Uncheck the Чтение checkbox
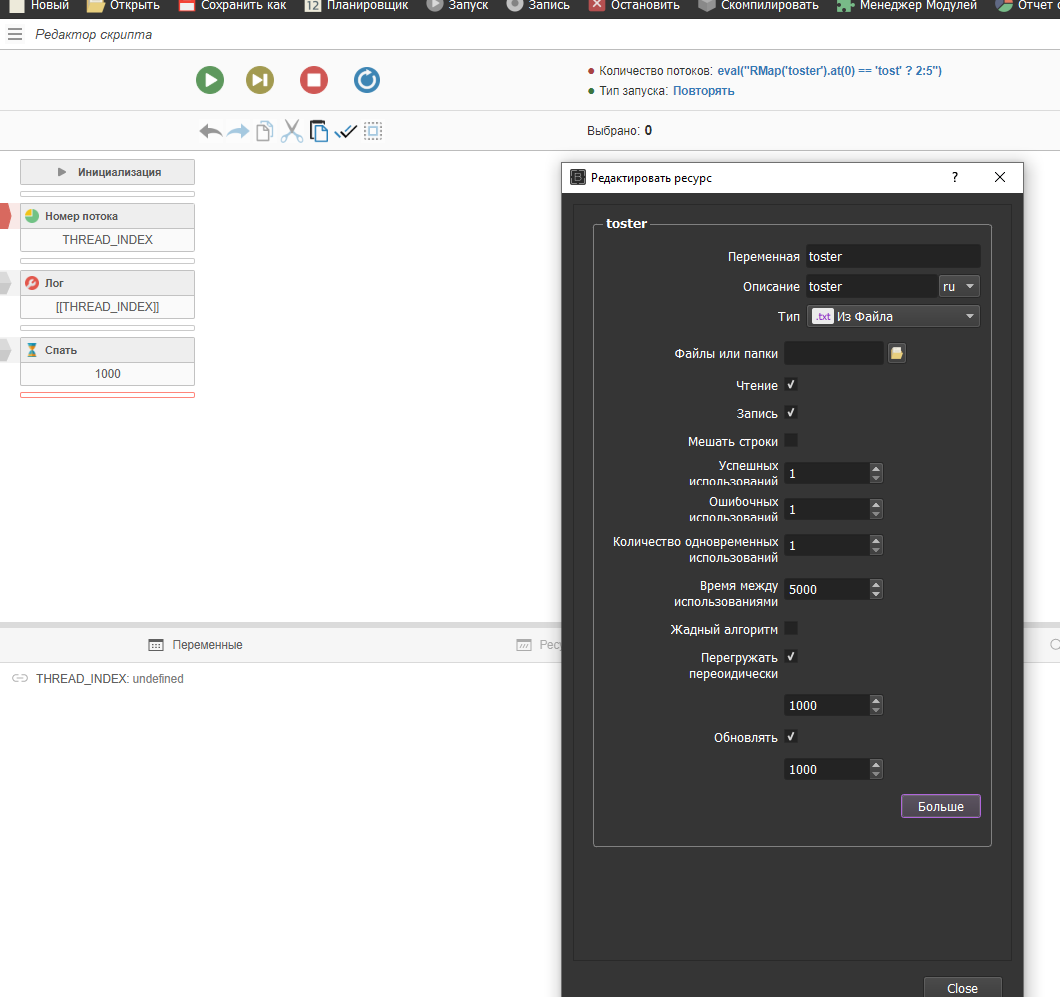The image size is (1060, 997). 791,385
